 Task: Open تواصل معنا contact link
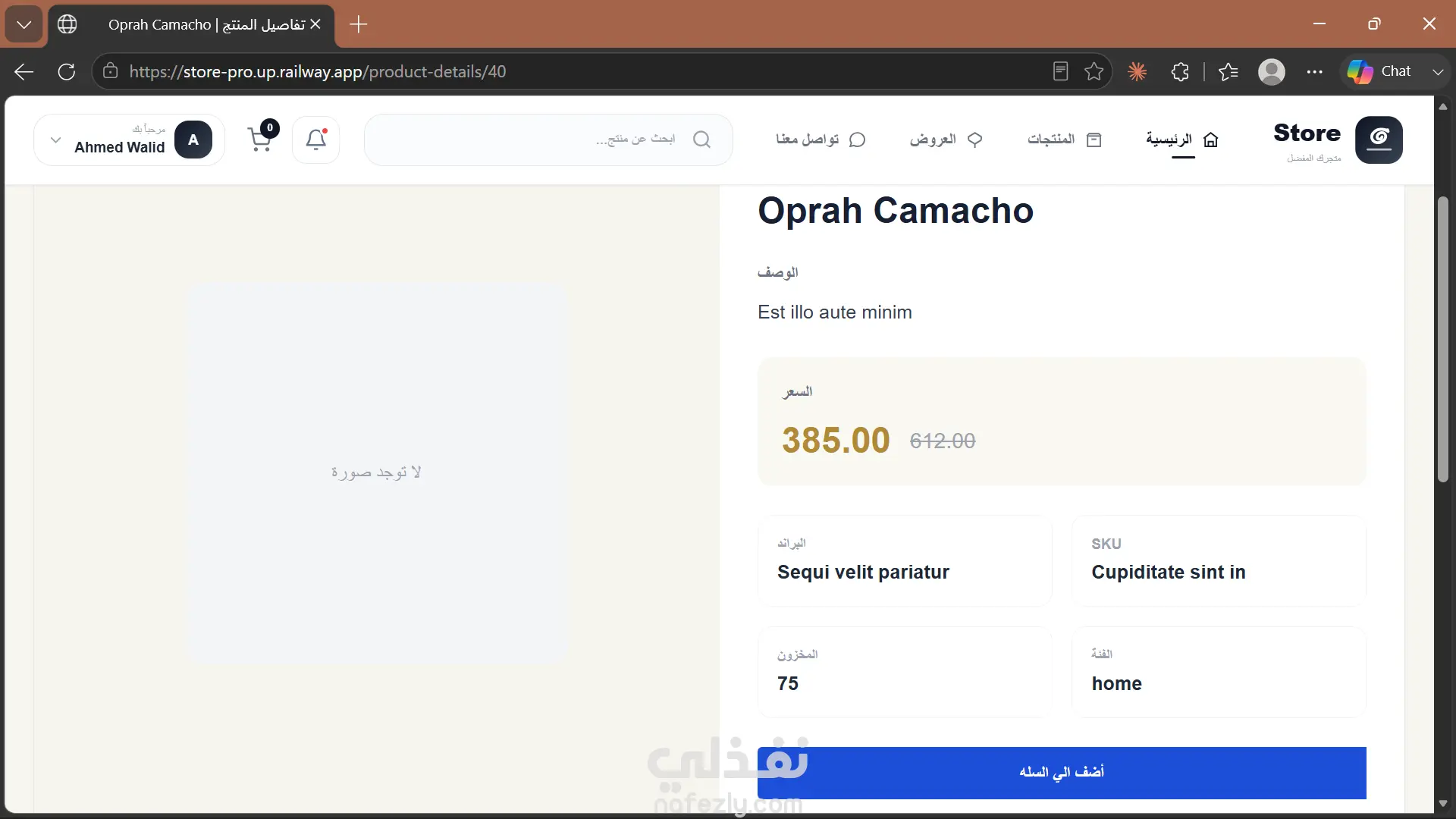tap(821, 140)
